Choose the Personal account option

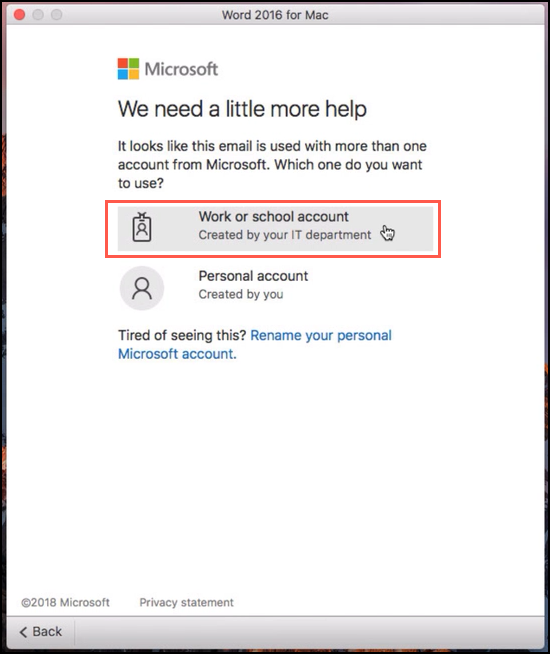(x=275, y=288)
